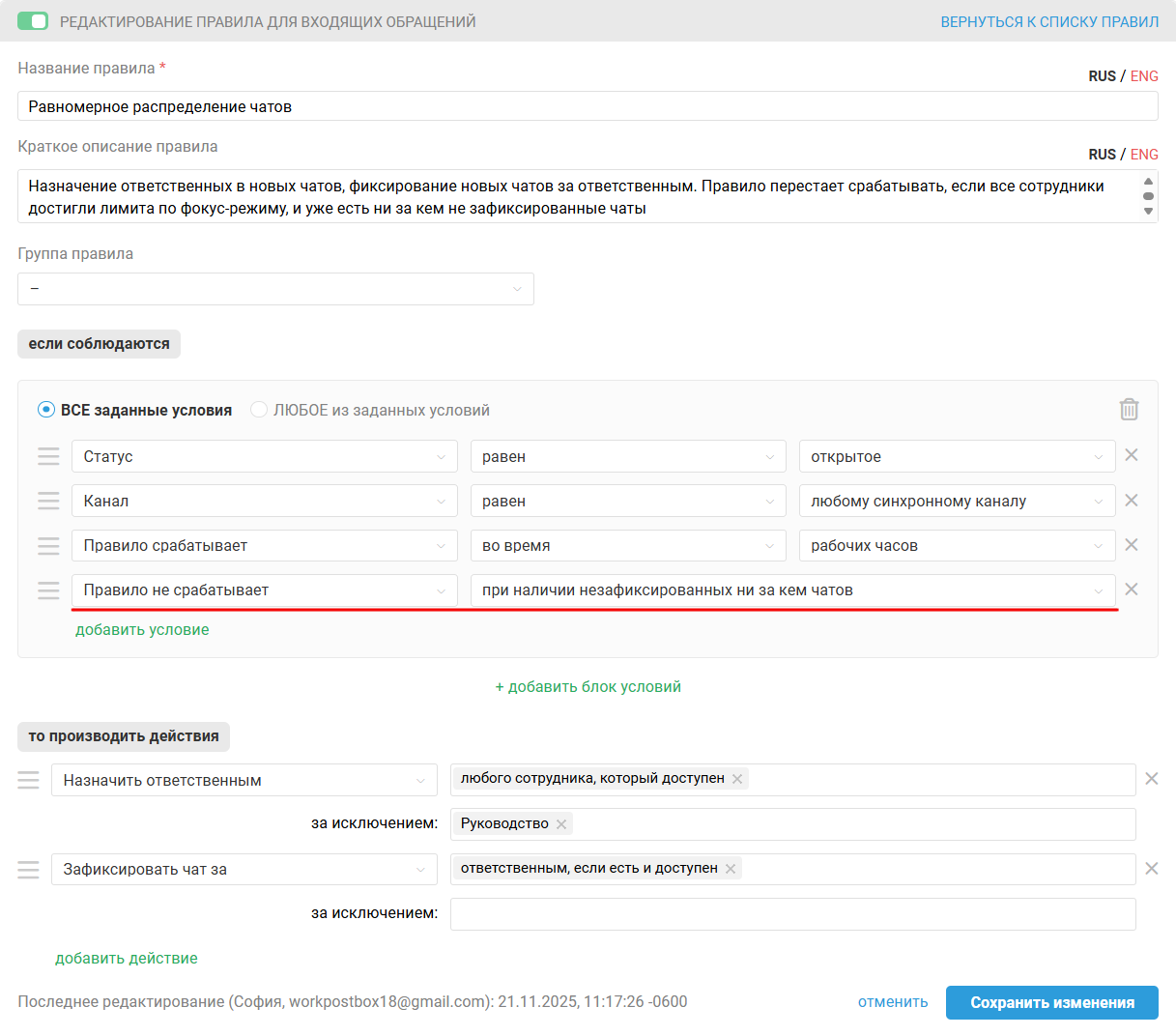Remove the Статус condition row
1176x1036 pixels.
[1132, 455]
